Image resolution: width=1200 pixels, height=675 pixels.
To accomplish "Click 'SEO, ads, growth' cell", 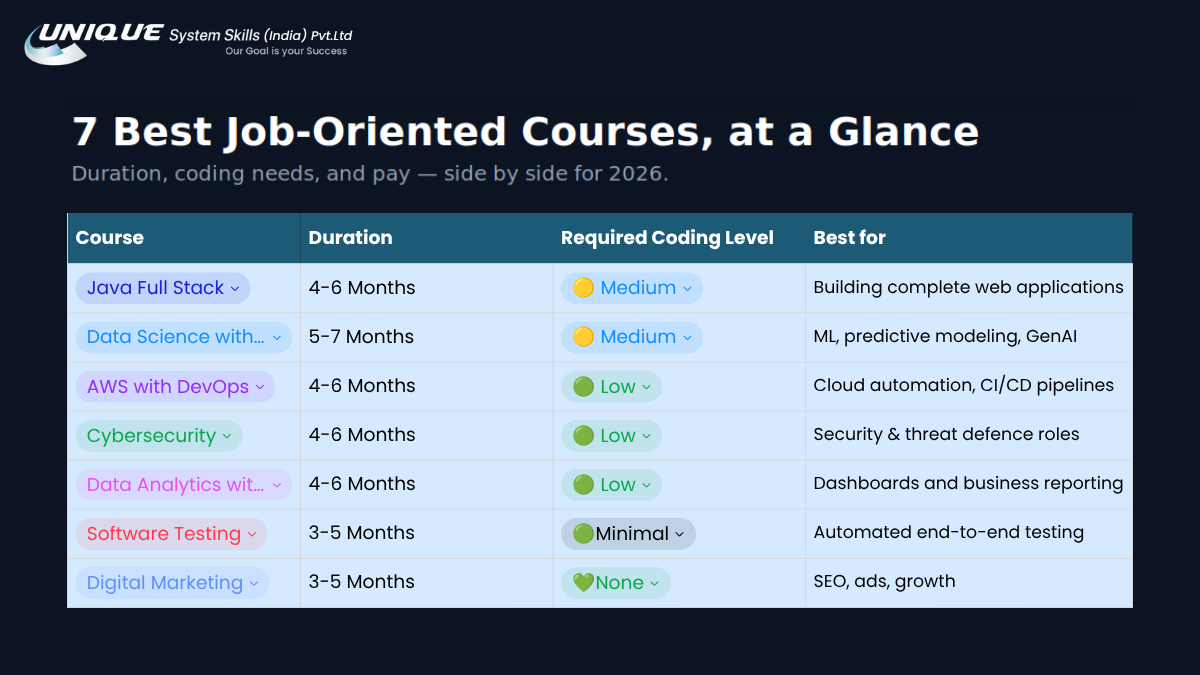I will tap(969, 582).
